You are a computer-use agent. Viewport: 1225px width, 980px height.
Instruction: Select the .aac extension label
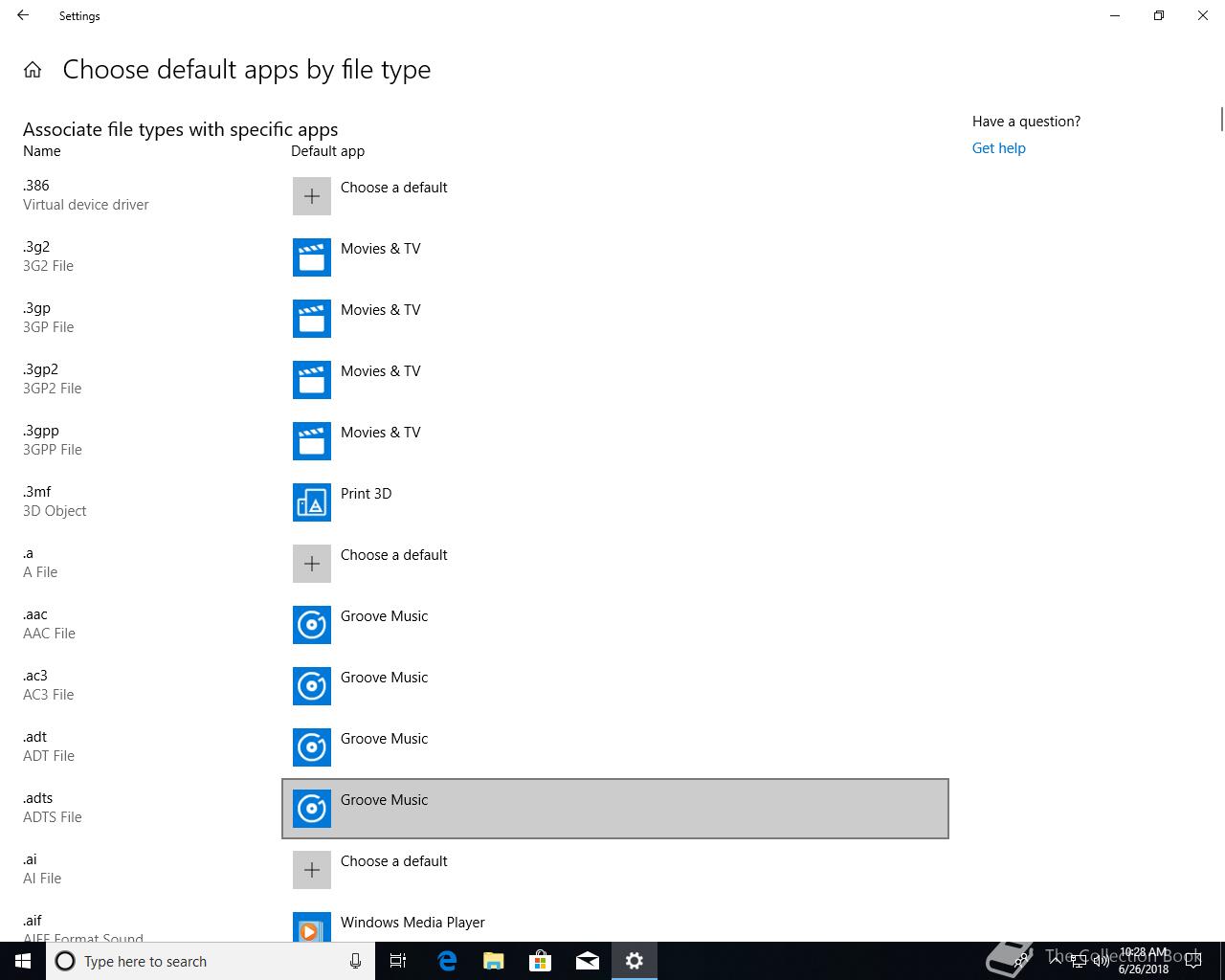tap(35, 614)
